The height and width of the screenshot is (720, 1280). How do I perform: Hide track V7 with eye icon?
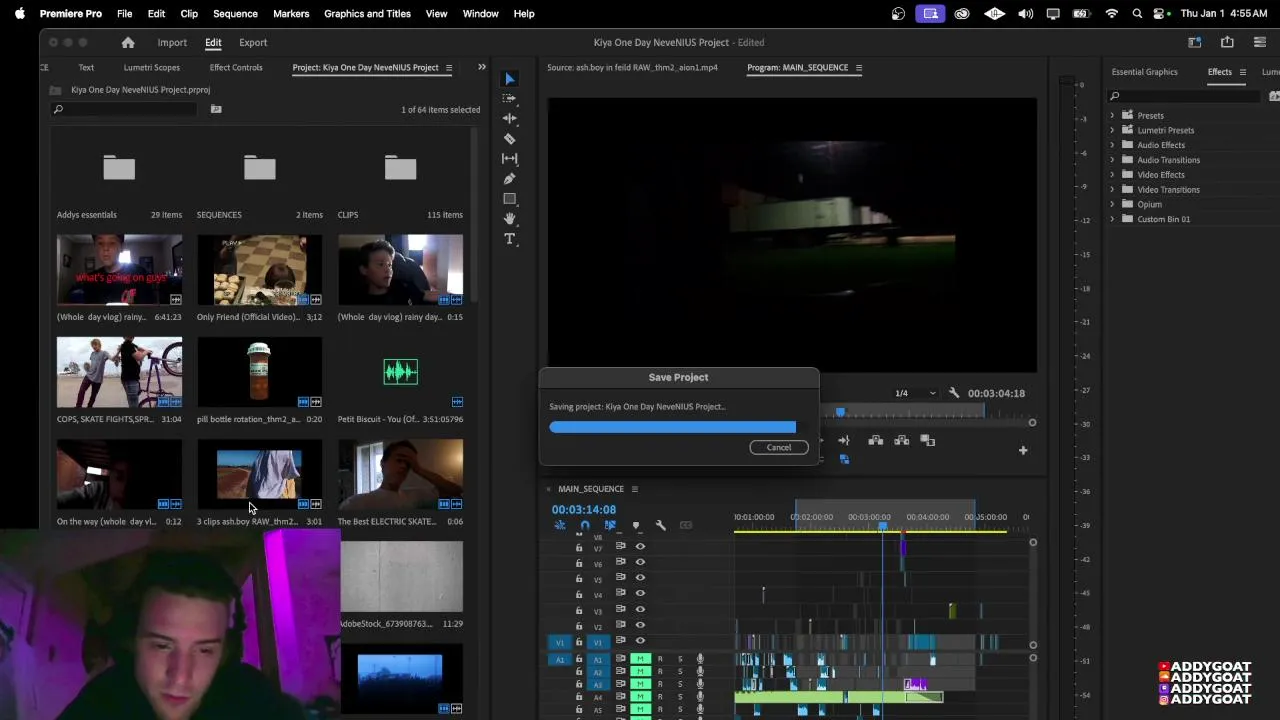point(640,547)
